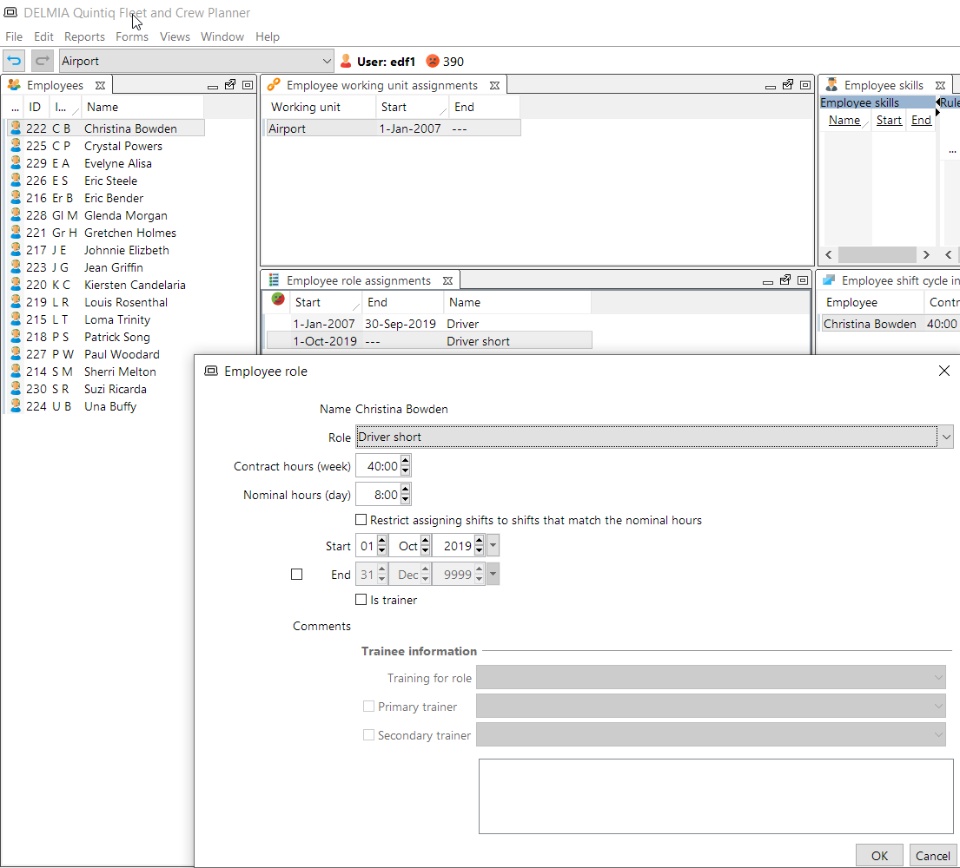Open the Reports menu

coord(84,37)
